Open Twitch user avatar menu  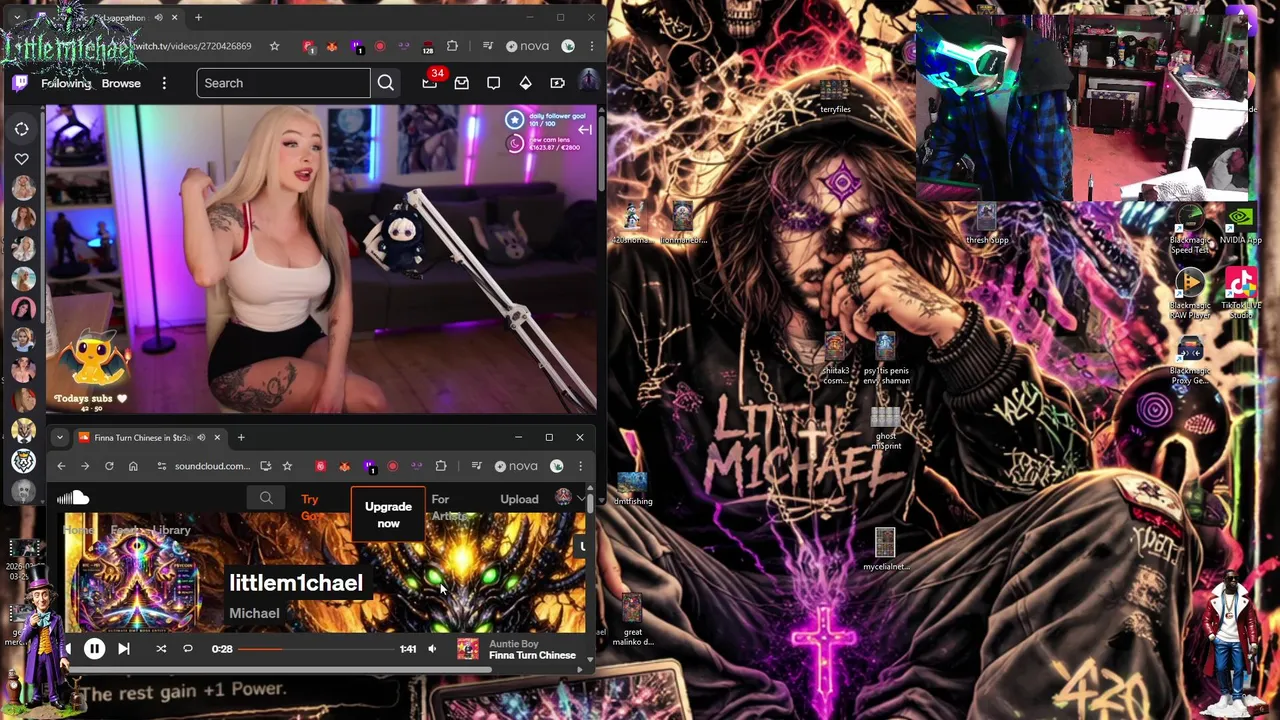(588, 82)
